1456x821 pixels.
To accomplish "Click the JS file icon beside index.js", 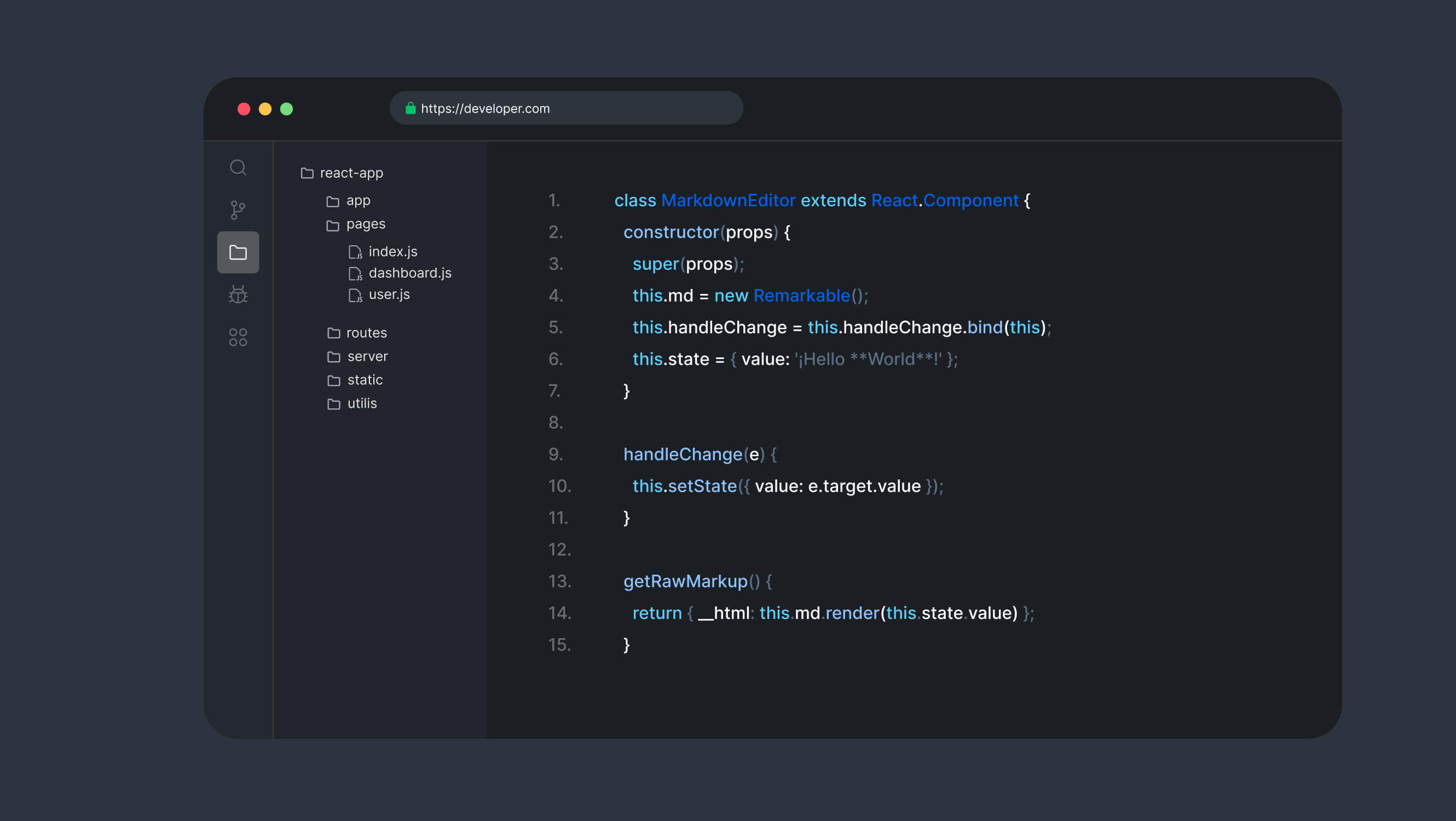I will click(356, 252).
